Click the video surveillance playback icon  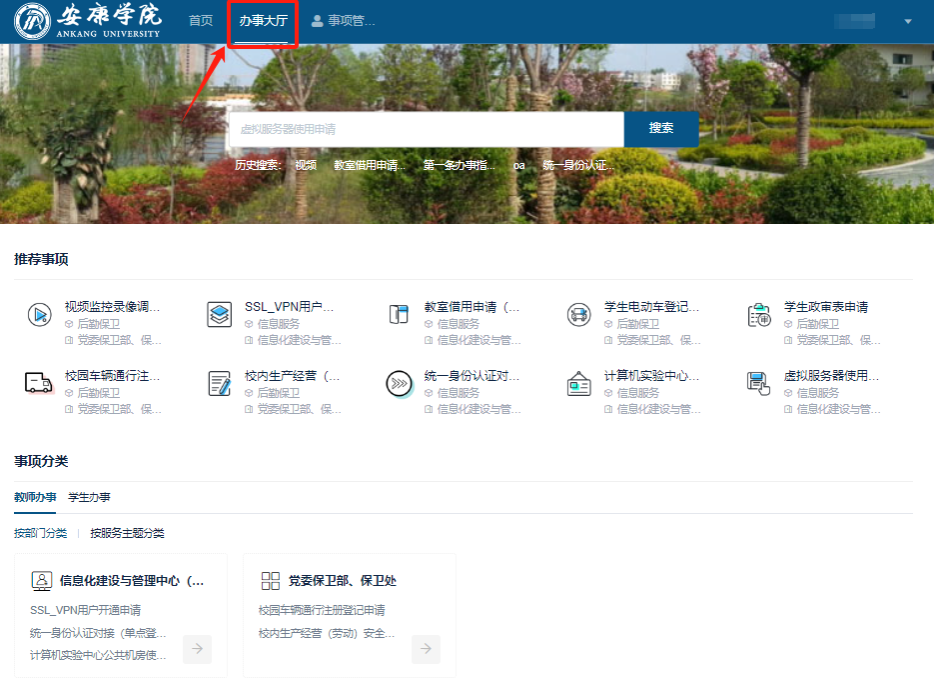click(x=39, y=314)
